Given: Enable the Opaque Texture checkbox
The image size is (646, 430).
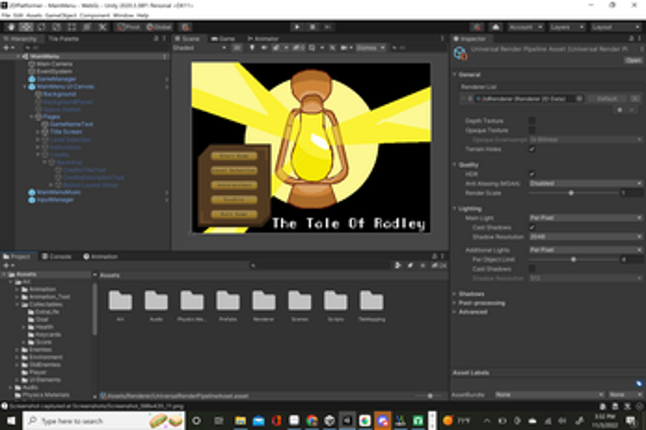Looking at the screenshot, I should pos(532,130).
